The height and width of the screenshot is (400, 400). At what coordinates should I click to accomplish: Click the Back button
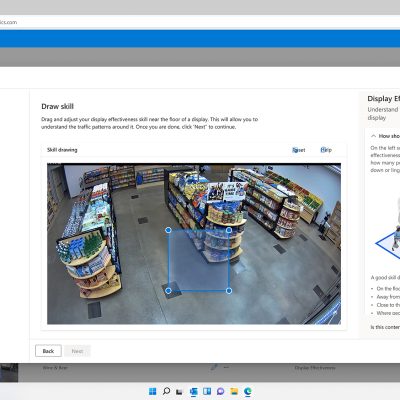[x=48, y=351]
